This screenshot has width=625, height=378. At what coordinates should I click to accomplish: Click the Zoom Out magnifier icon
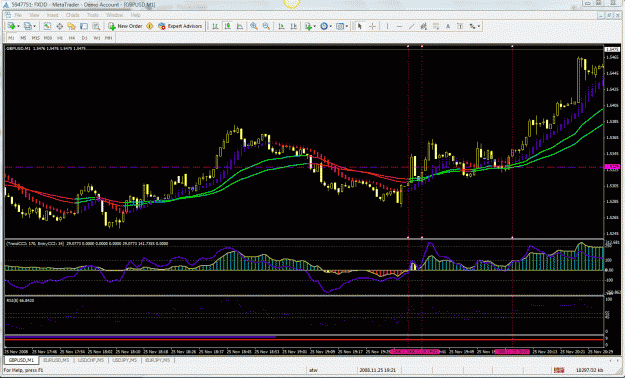[266, 26]
